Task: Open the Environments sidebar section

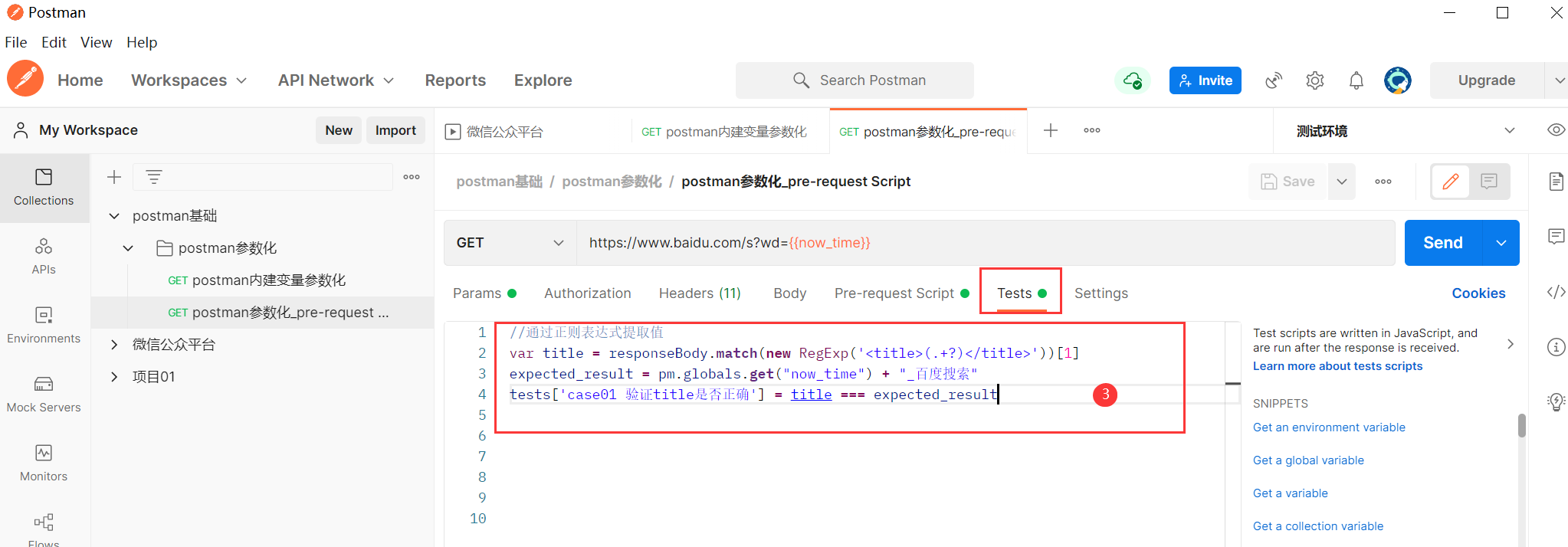Action: click(44, 325)
